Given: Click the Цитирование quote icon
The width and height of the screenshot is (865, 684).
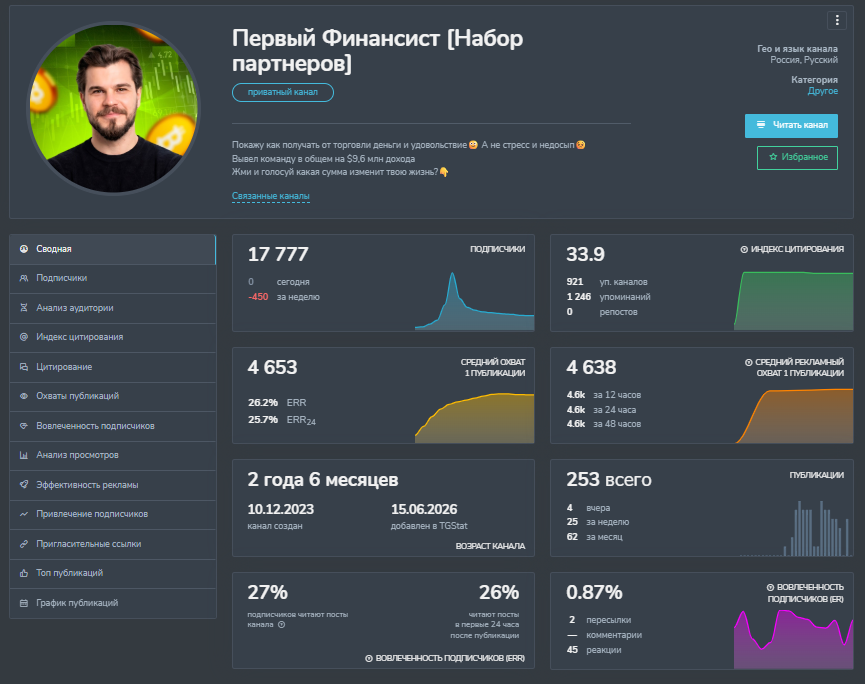Looking at the screenshot, I should coord(24,367).
